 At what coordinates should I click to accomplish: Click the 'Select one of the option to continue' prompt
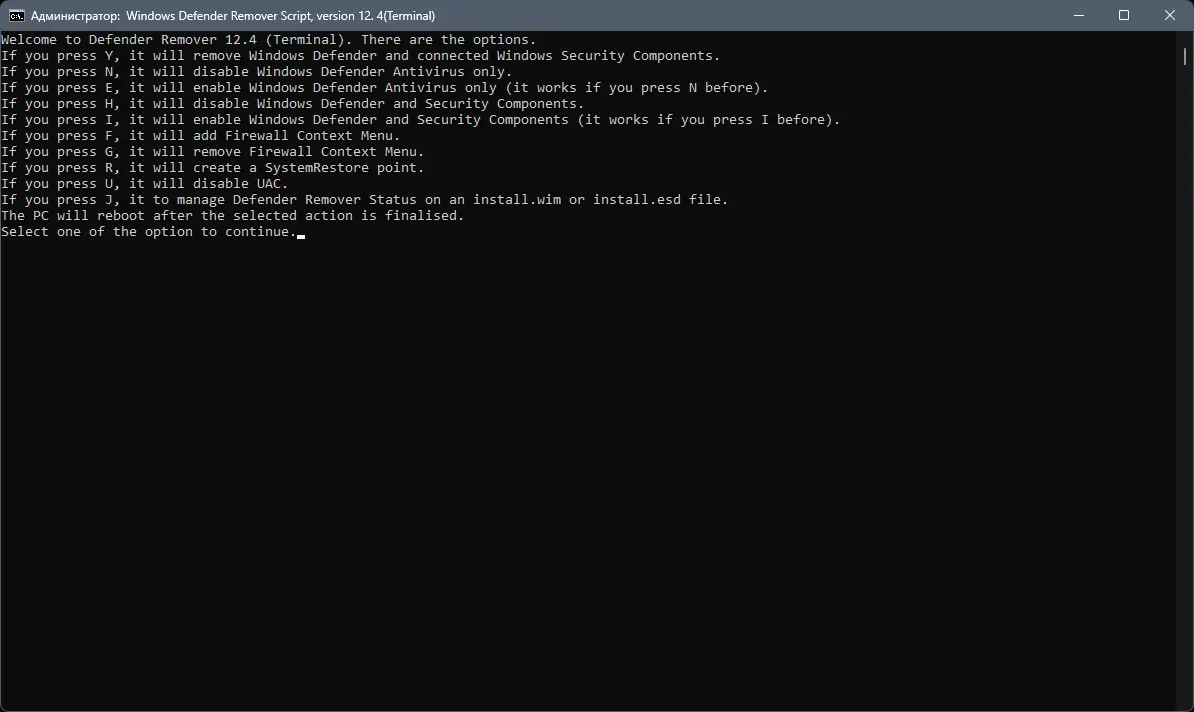(x=149, y=231)
